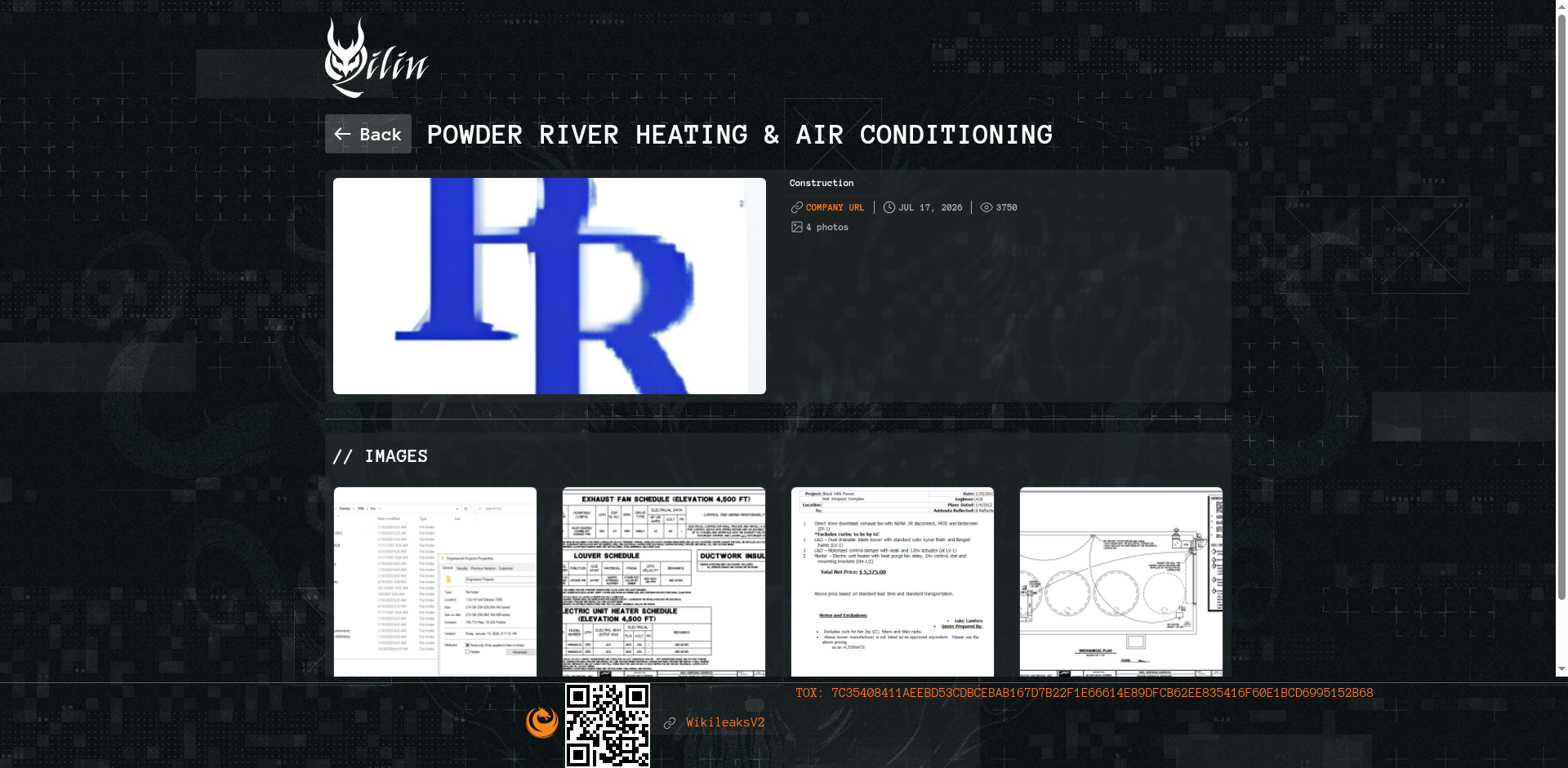Go back with the Back button
Viewport: 1568px width, 768px height.
pyautogui.click(x=368, y=134)
